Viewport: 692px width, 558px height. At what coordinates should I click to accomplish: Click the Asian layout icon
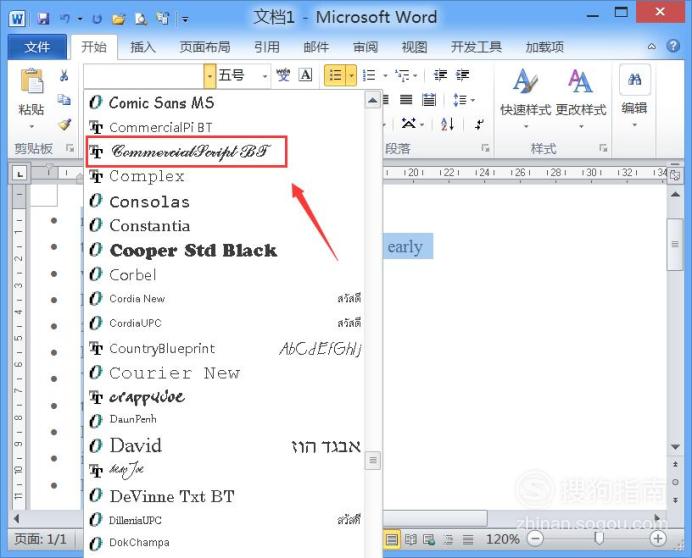pos(408,124)
